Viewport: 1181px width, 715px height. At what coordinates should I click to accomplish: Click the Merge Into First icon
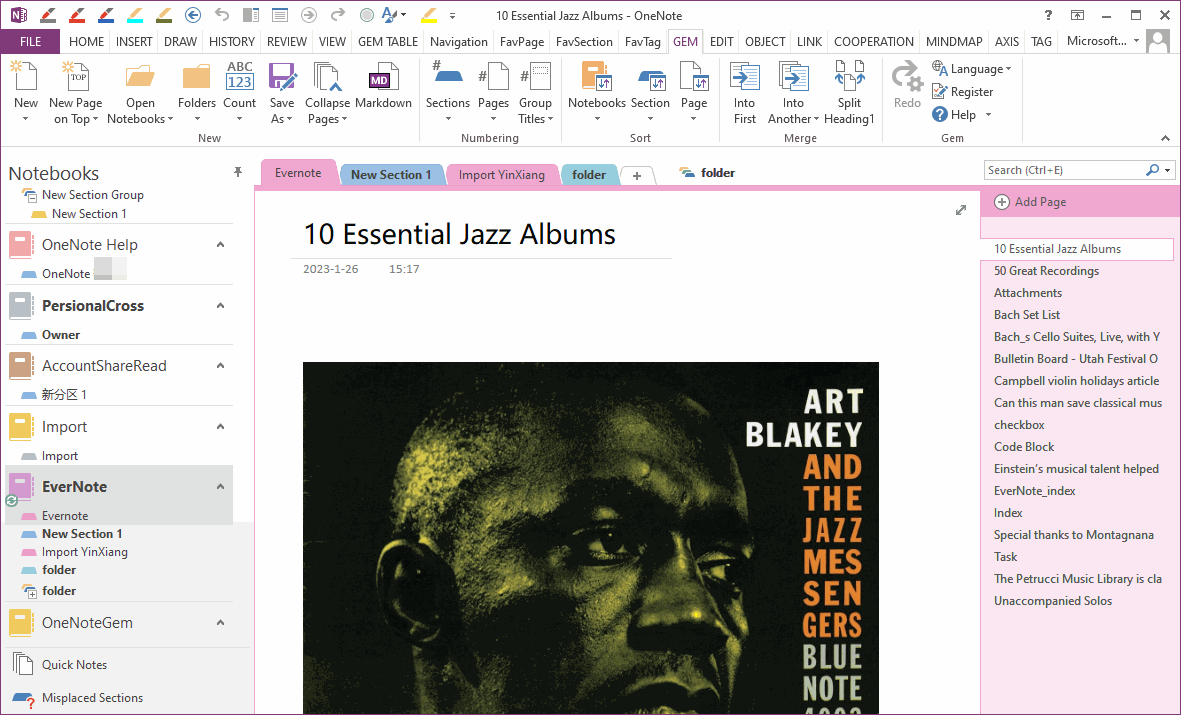(744, 77)
